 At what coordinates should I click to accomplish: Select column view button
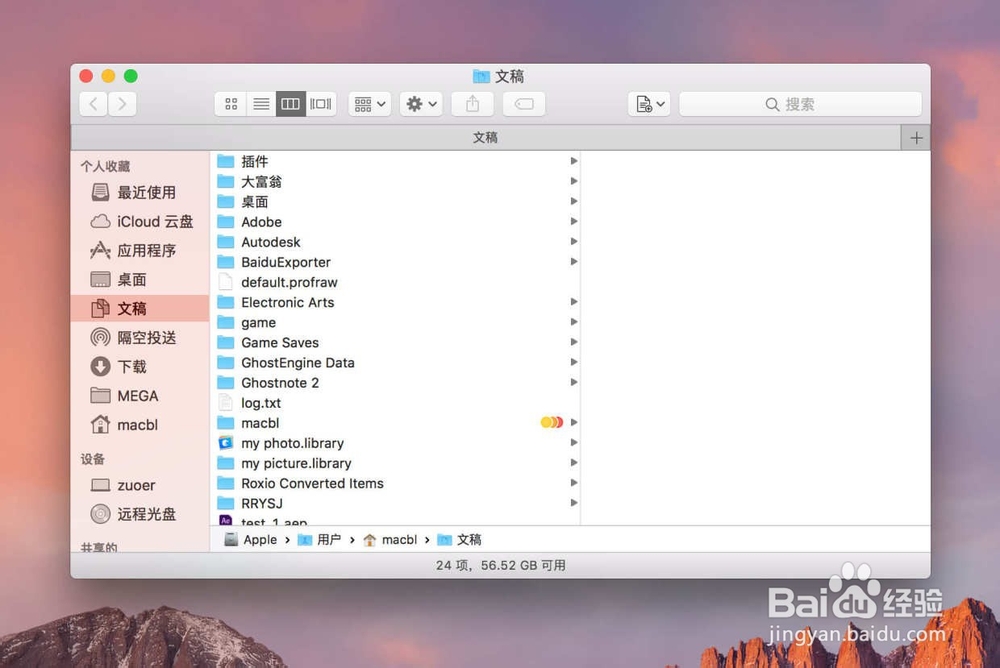290,104
